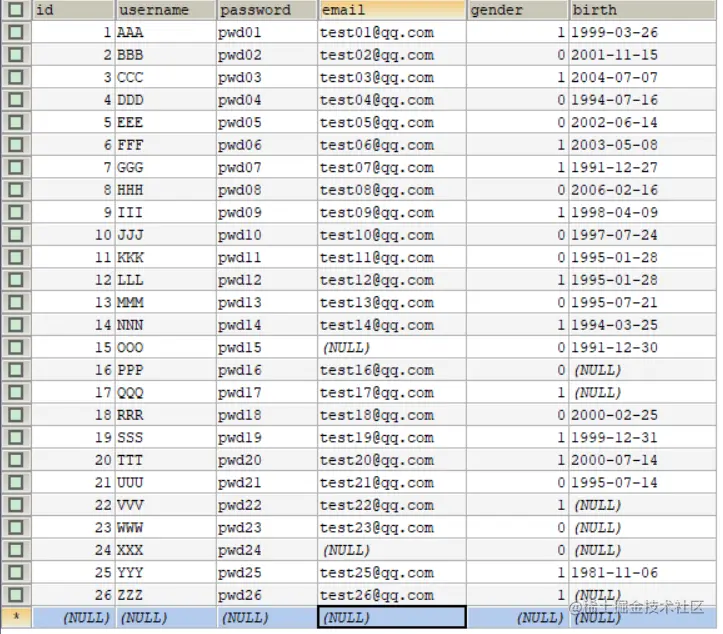Viewport: 723px width, 634px height.
Task: Select username cell HHH
Action: coord(166,190)
